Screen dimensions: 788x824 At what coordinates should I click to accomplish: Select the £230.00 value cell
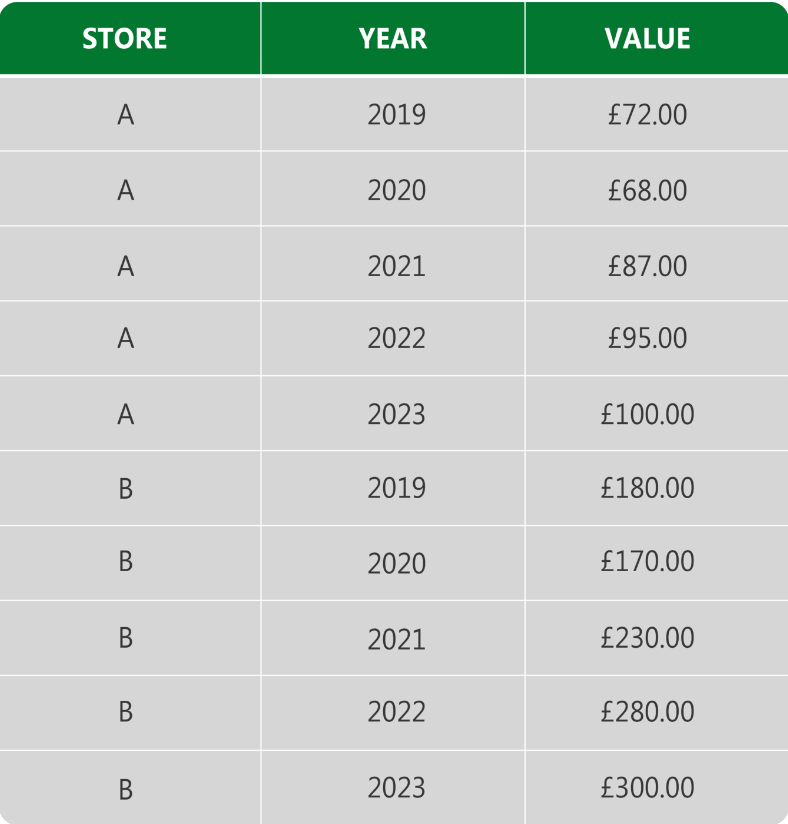point(647,637)
